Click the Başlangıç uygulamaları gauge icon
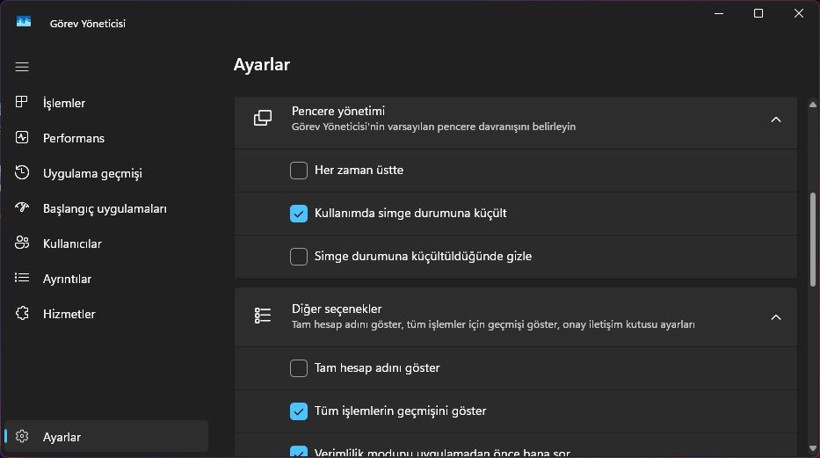This screenshot has width=820, height=458. pyautogui.click(x=22, y=208)
